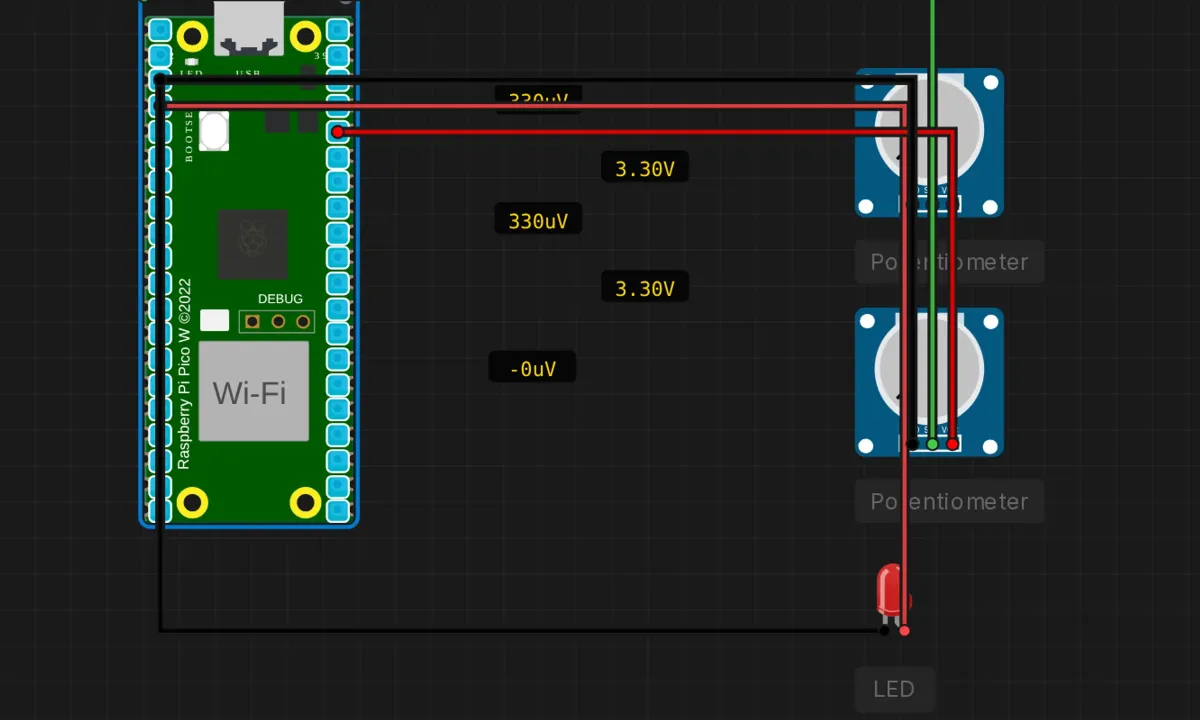Viewport: 1200px width, 720px height.
Task: Click the white BOOTSEL button on the Pico
Action: pos(214,131)
